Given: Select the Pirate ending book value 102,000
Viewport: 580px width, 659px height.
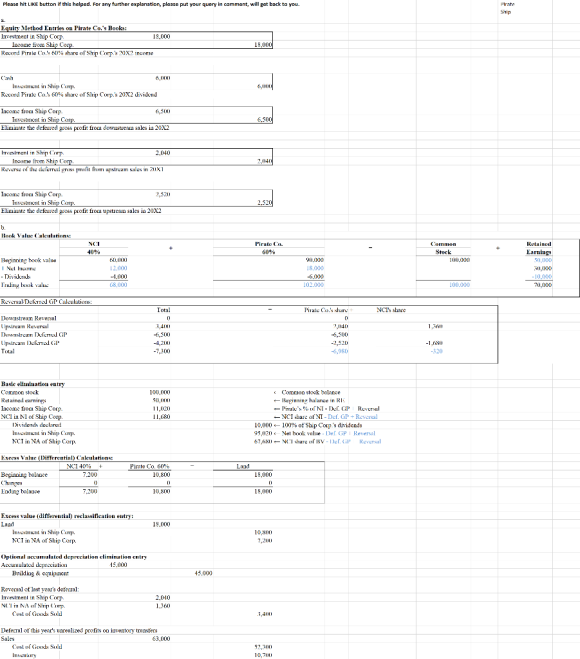Looking at the screenshot, I should pyautogui.click(x=314, y=285).
